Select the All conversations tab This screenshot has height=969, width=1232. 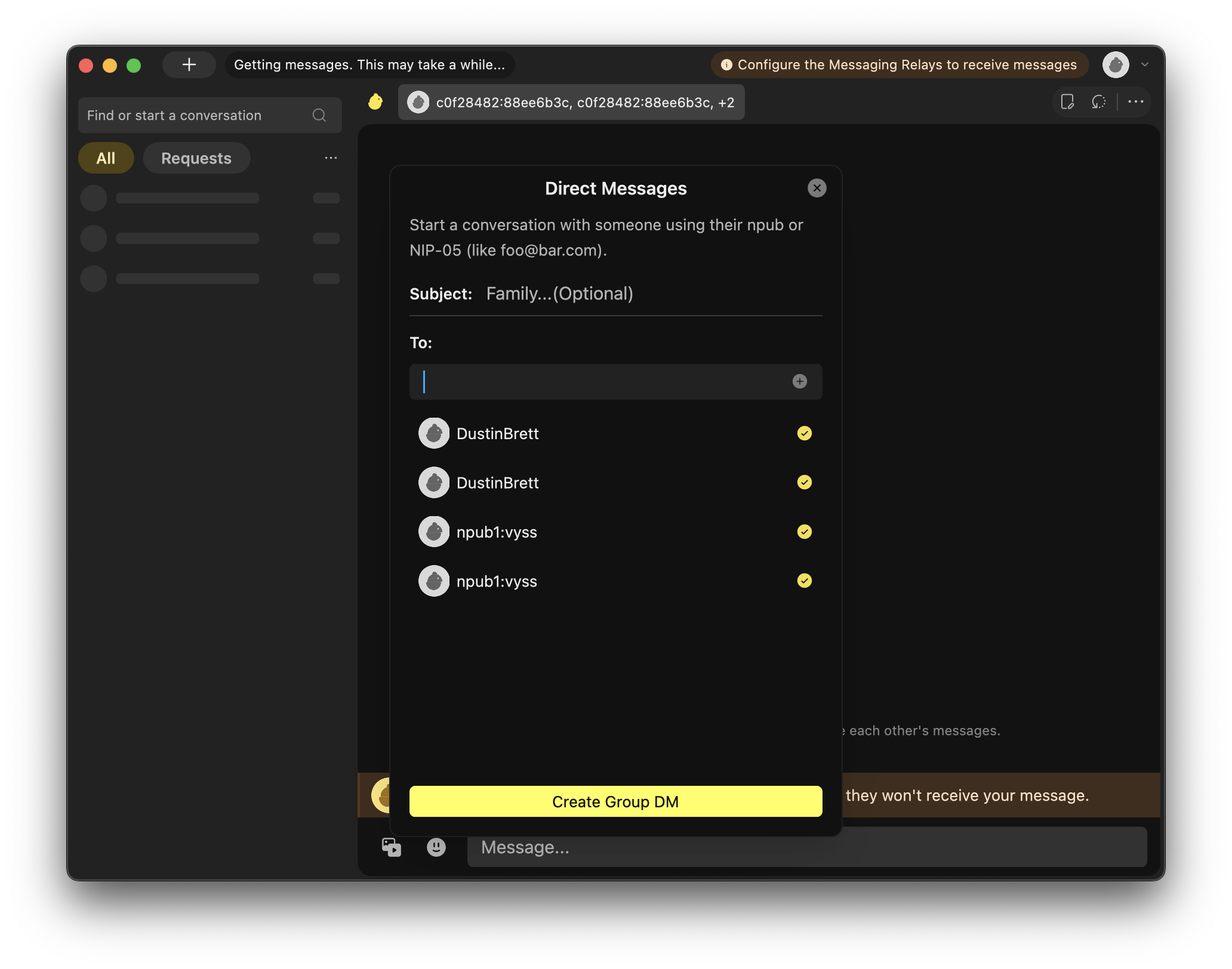(106, 158)
